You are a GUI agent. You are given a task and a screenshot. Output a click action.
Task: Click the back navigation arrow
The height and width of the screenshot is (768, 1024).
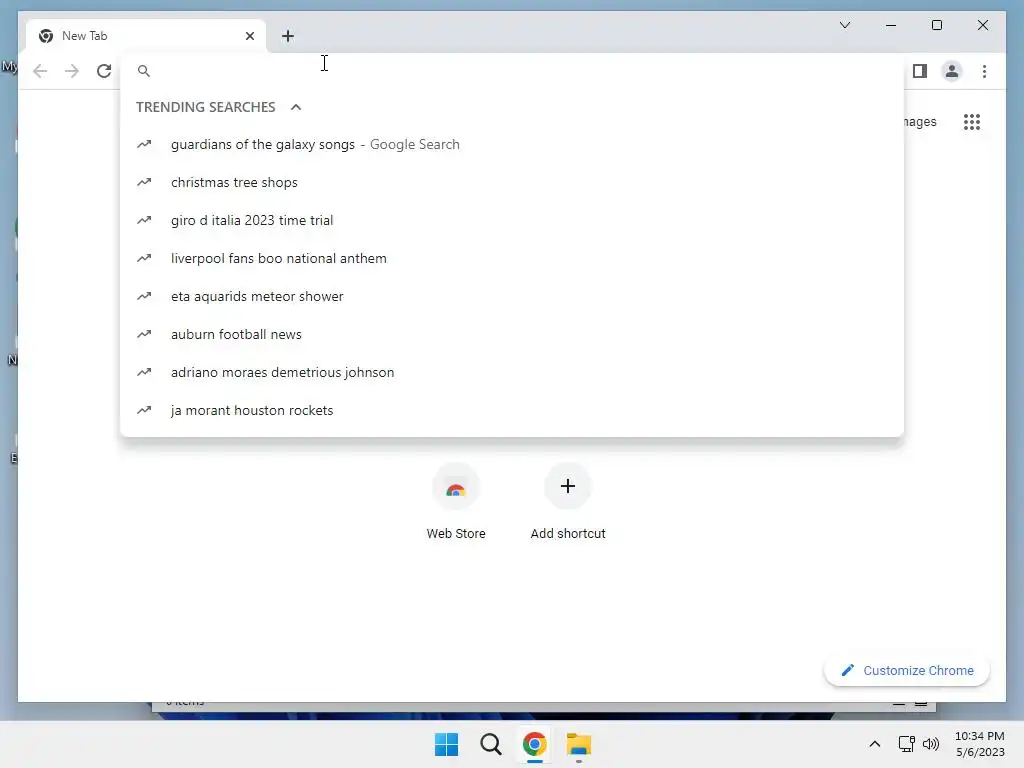tap(40, 71)
